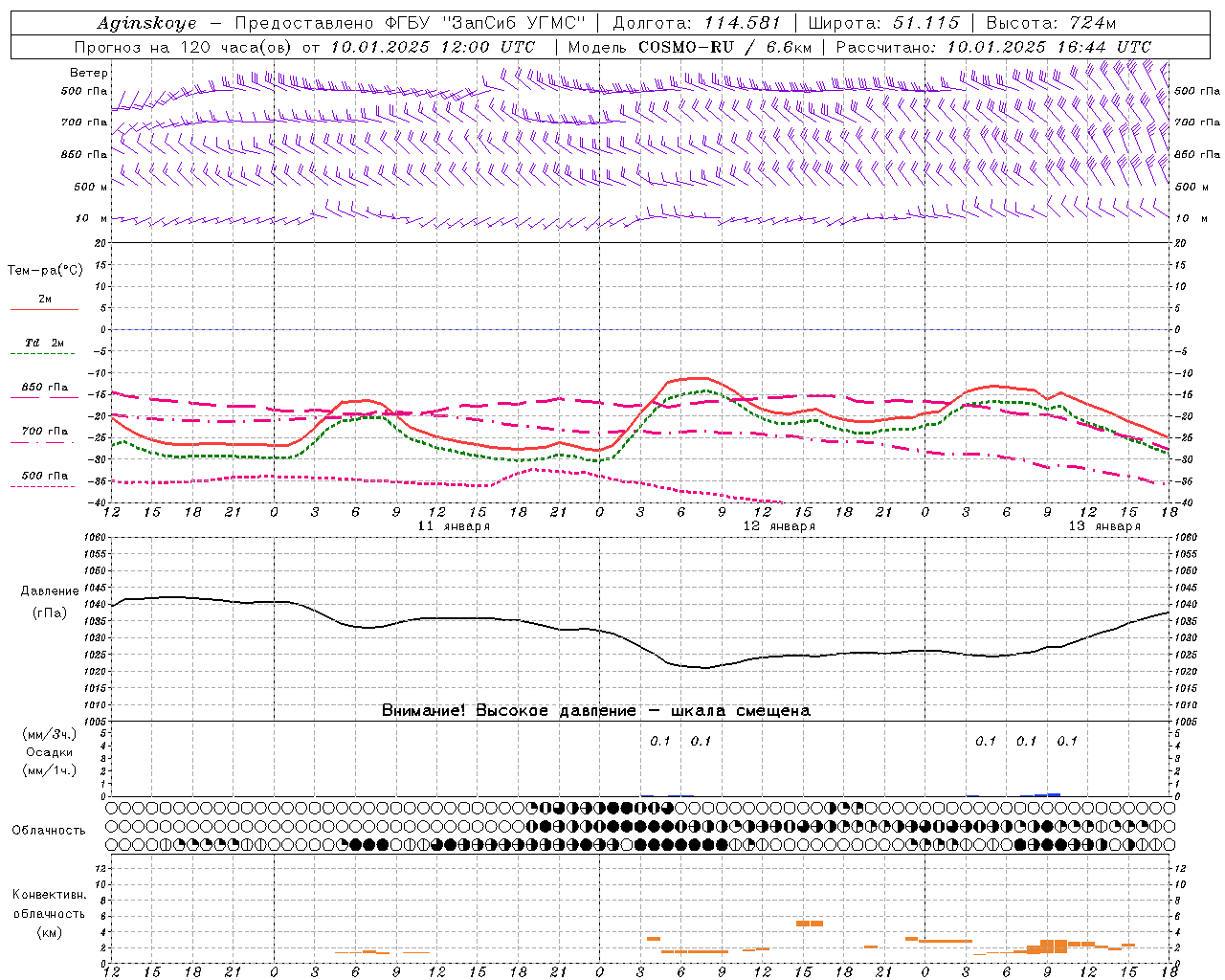1225x980 pixels.
Task: Click the '12 января' date label
Action: [779, 526]
